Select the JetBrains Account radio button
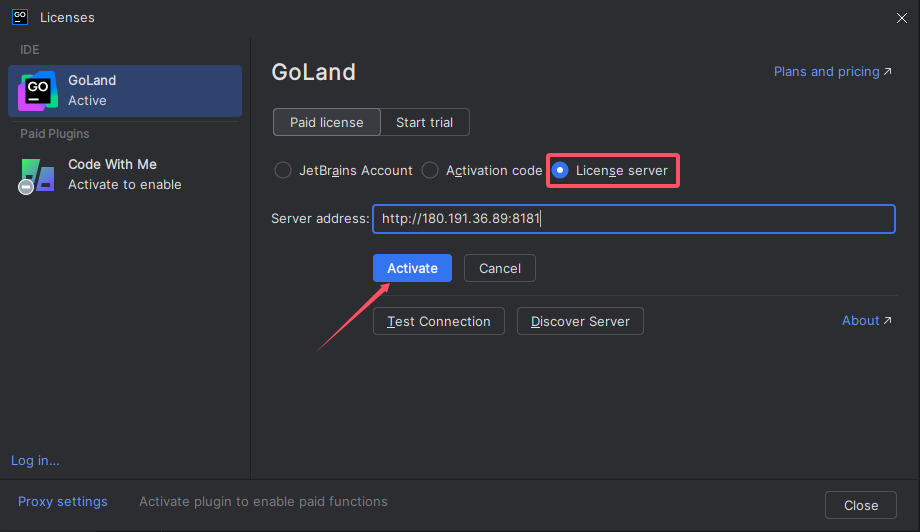 click(283, 170)
